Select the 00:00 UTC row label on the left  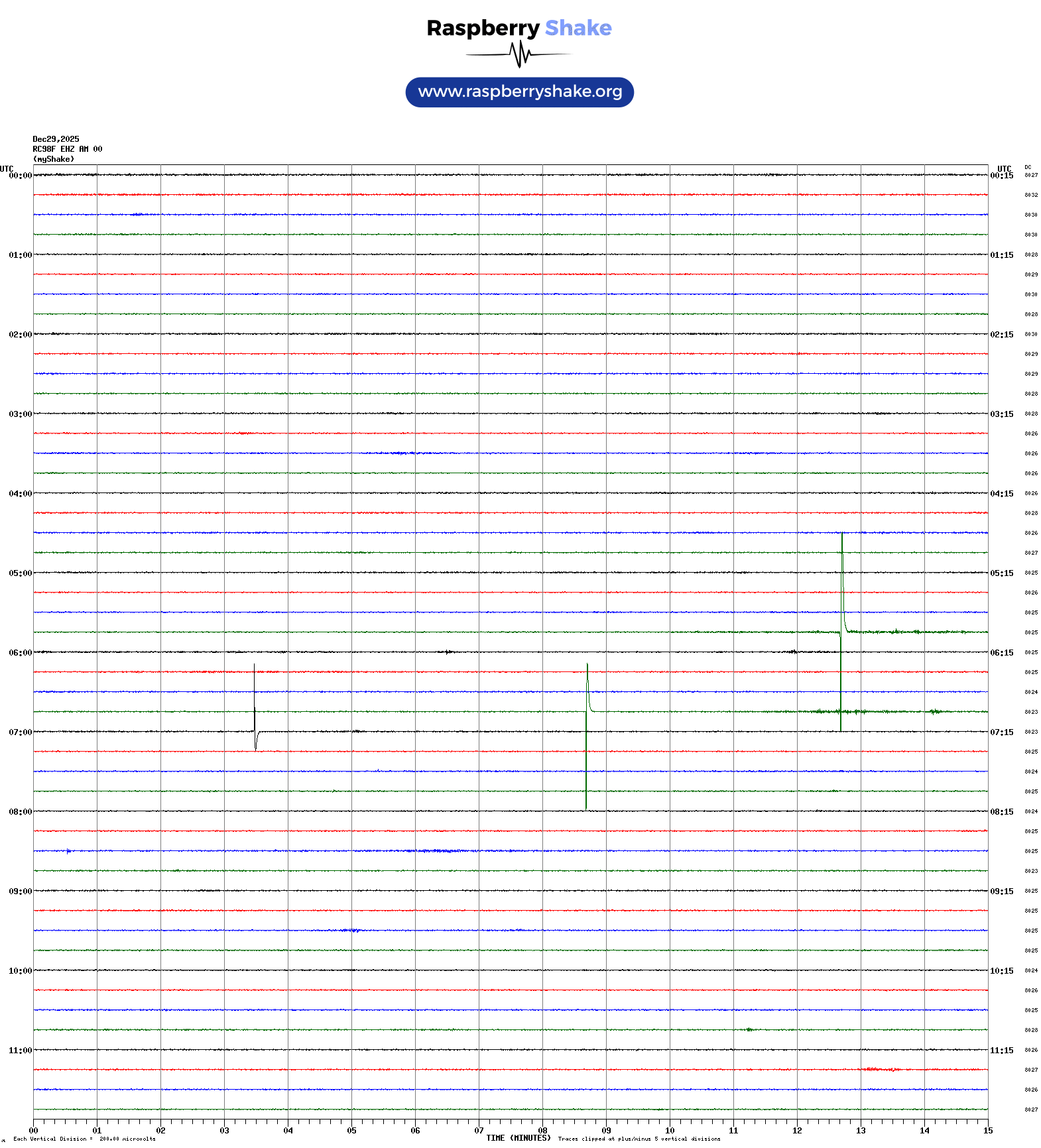pos(20,176)
